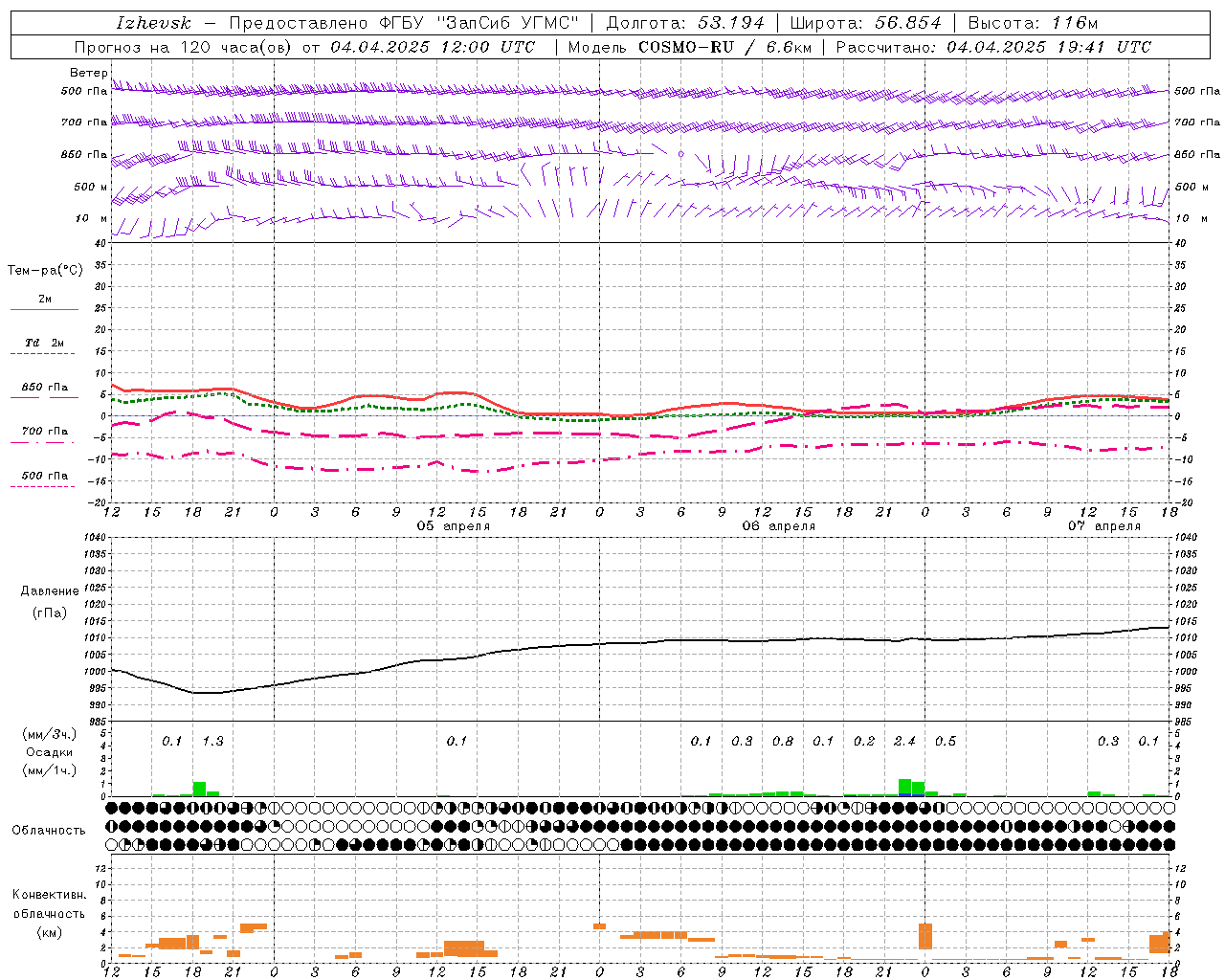The height and width of the screenshot is (980, 1225).
Task: Click the green dashed line sample under Td 2м
Action: pos(42,354)
